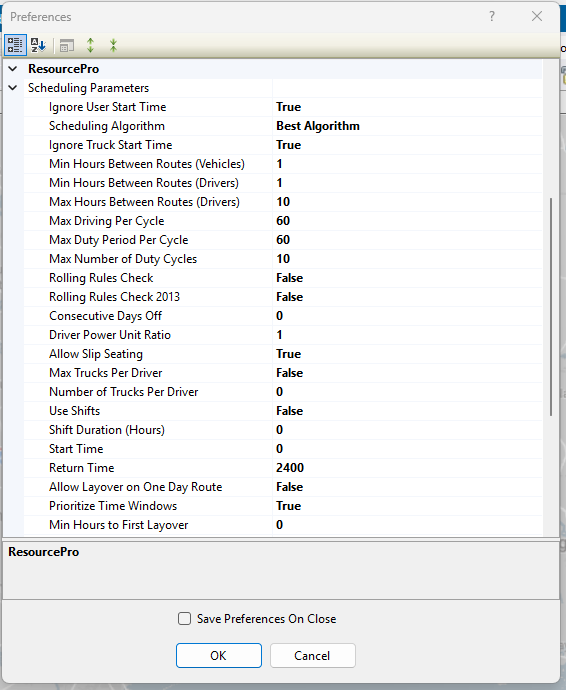This screenshot has width=566, height=690.
Task: Select Min Hours Between Routes (Drivers) row
Action: click(x=283, y=183)
